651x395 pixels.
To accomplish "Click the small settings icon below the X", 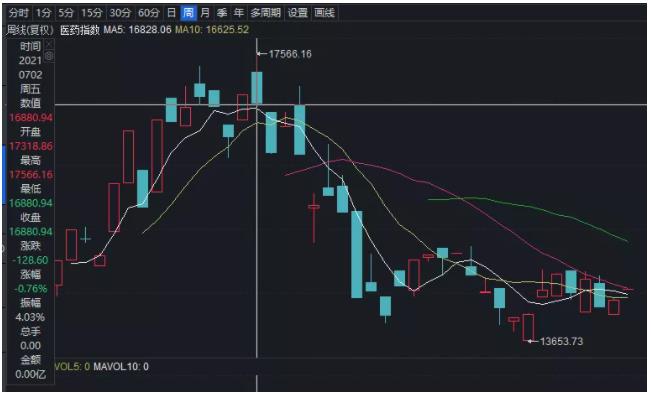I will point(49,56).
